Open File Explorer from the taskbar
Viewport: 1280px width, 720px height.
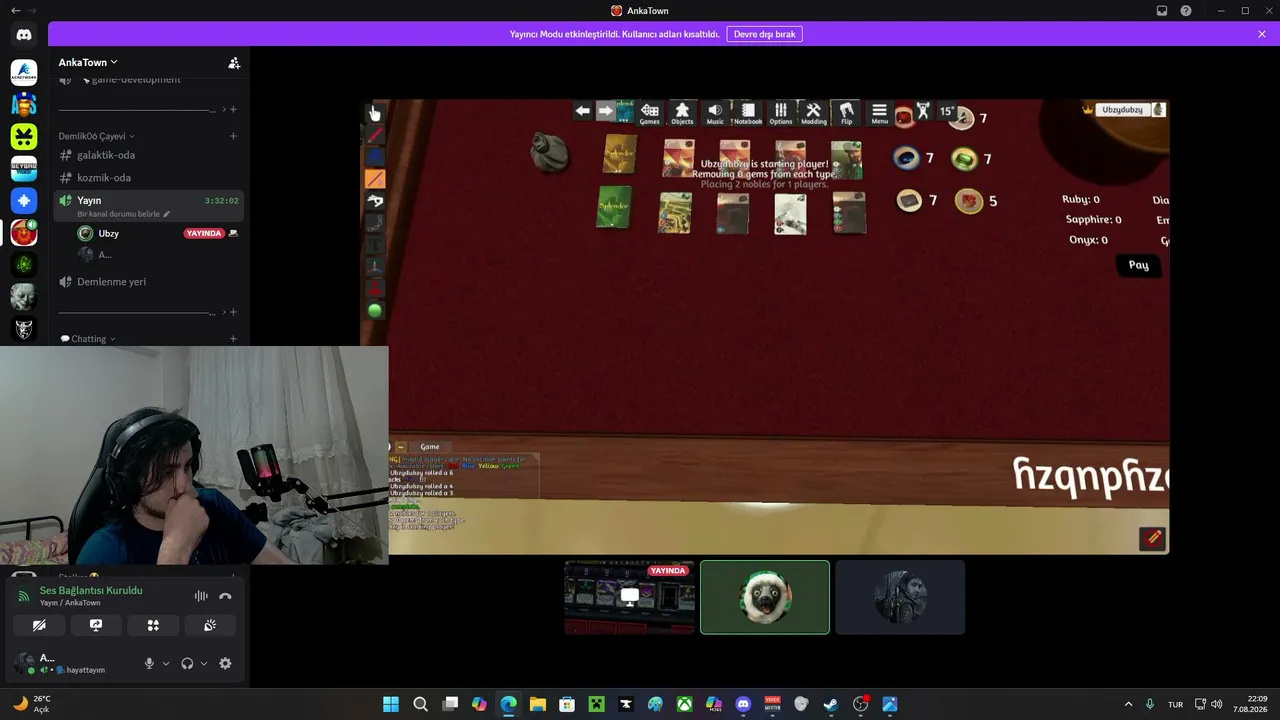click(537, 704)
